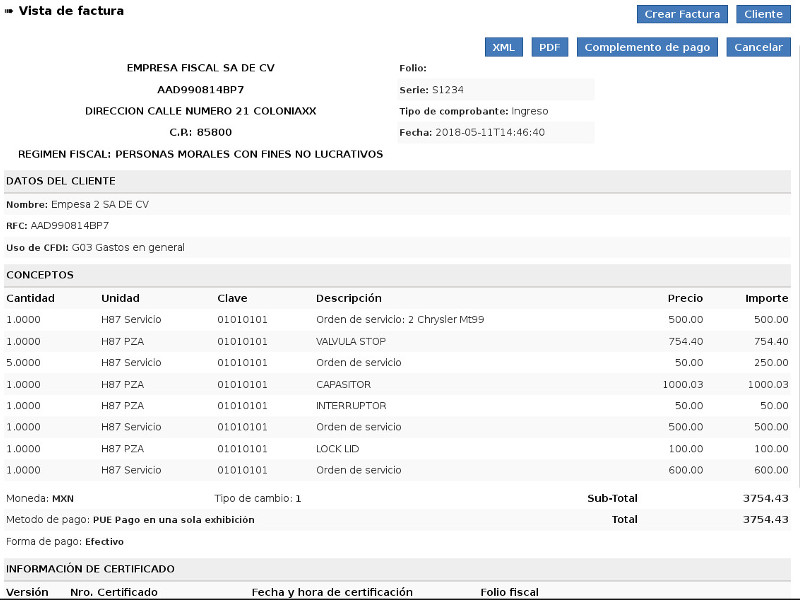
Task: Click the INTERRUPTOR description cell
Action: 351,406
